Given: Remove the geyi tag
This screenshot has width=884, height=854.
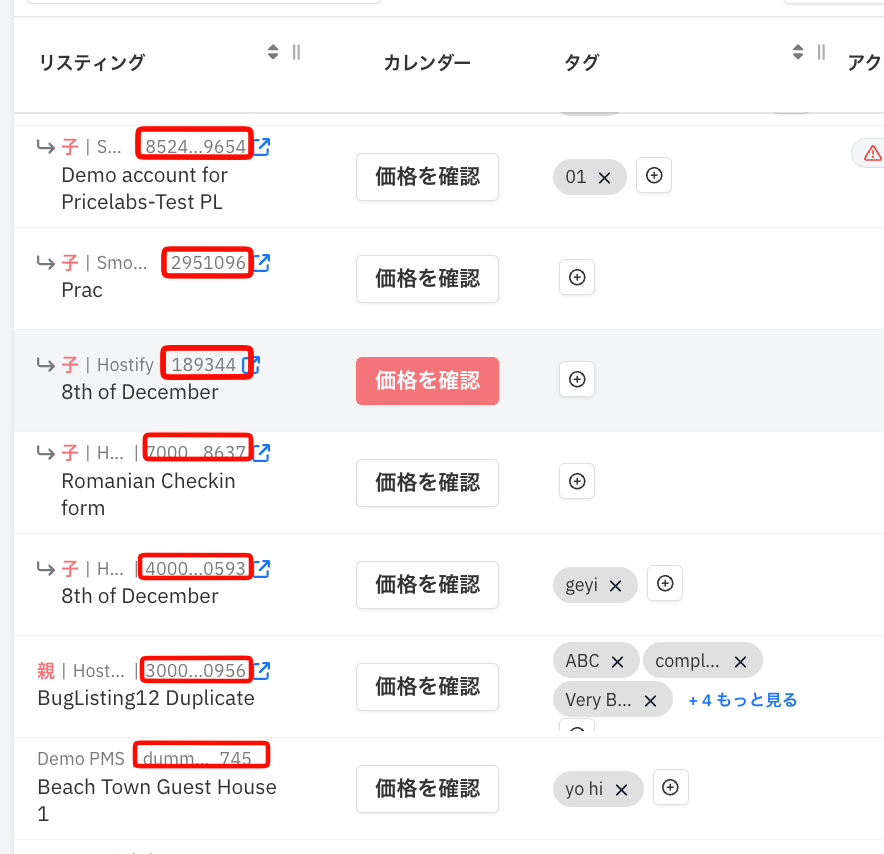Looking at the screenshot, I should coord(616,586).
